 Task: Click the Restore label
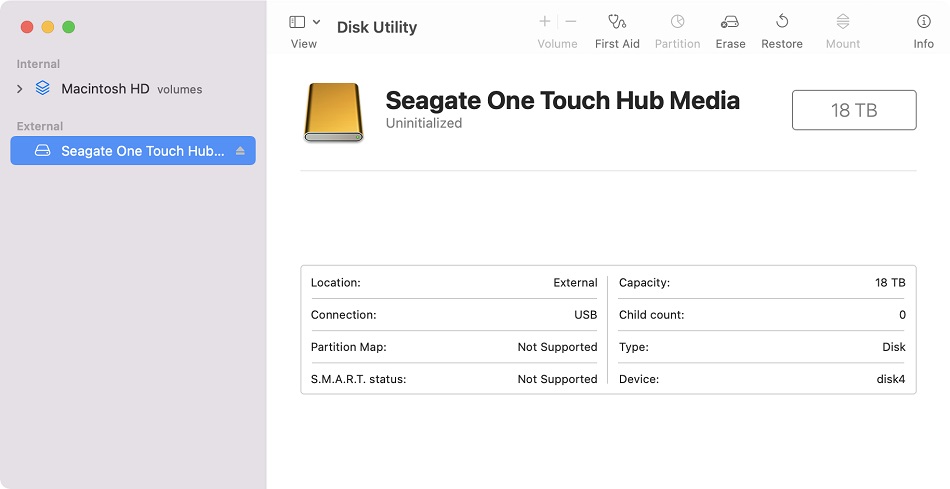[x=782, y=44]
